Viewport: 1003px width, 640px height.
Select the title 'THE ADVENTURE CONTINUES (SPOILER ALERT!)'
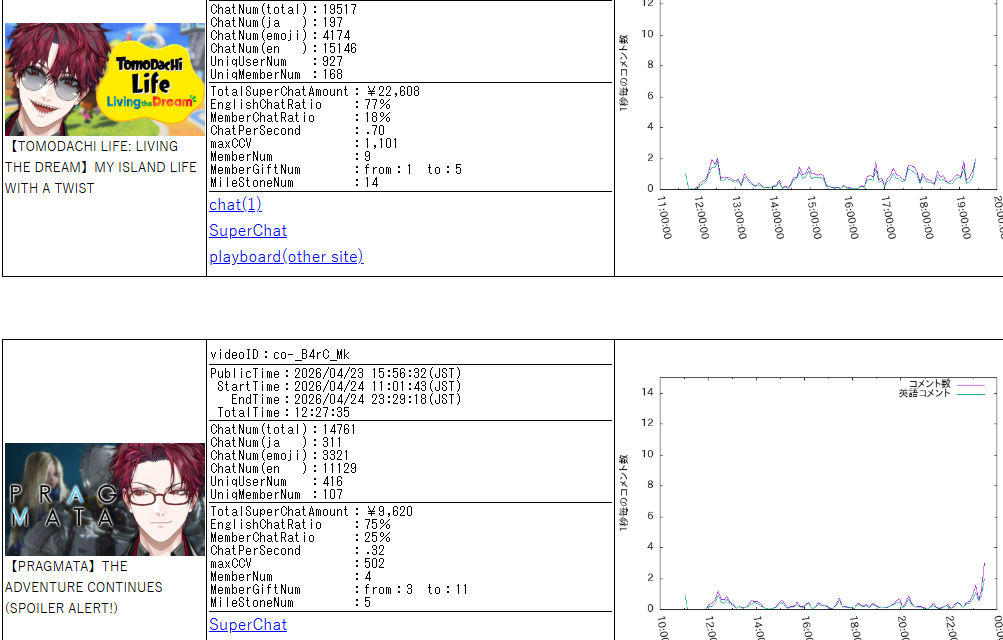pyautogui.click(x=84, y=587)
